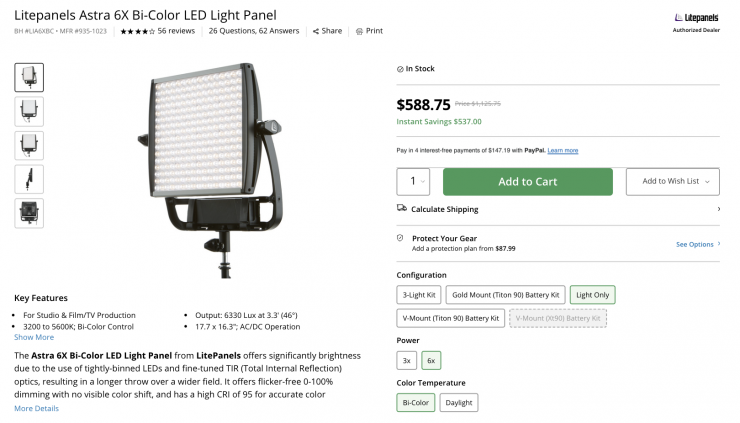
Task: Click the Print icon
Action: pyautogui.click(x=360, y=31)
